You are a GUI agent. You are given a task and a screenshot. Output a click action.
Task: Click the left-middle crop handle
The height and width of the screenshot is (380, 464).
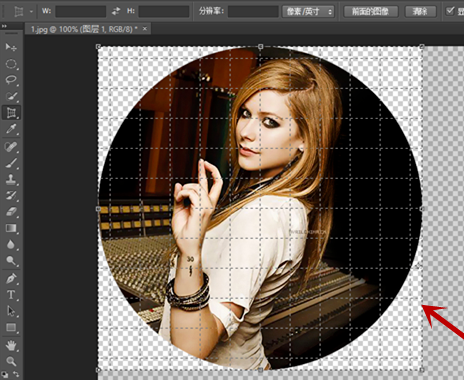tap(98, 209)
